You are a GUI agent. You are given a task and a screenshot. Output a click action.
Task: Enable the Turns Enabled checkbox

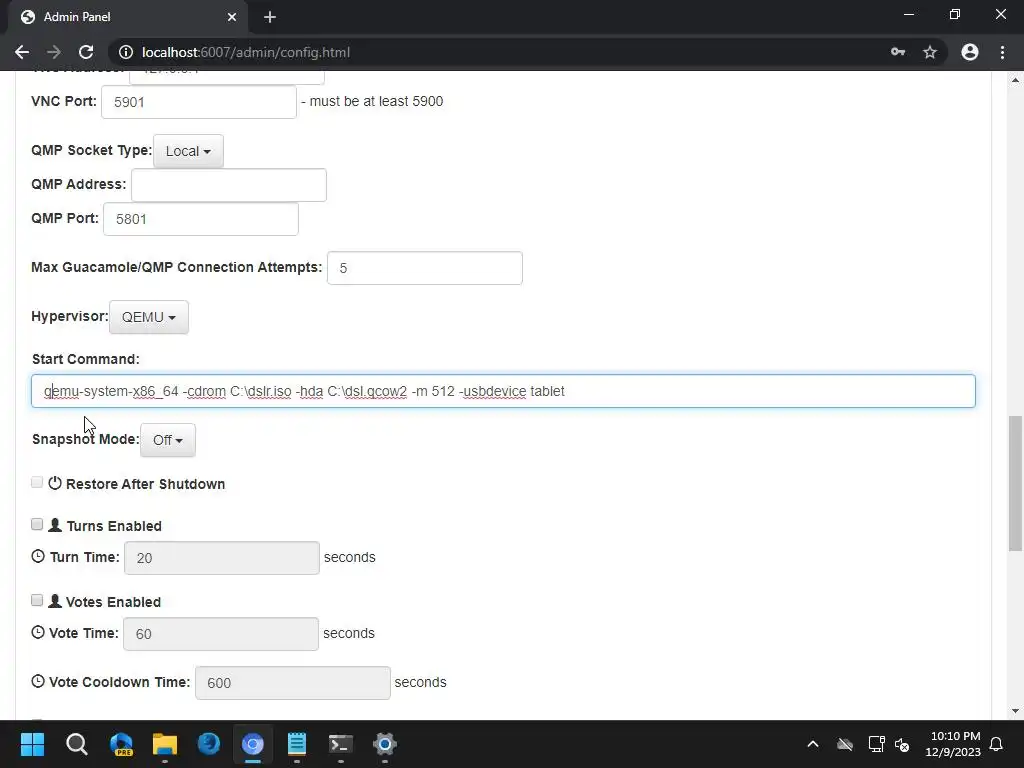pyautogui.click(x=37, y=524)
